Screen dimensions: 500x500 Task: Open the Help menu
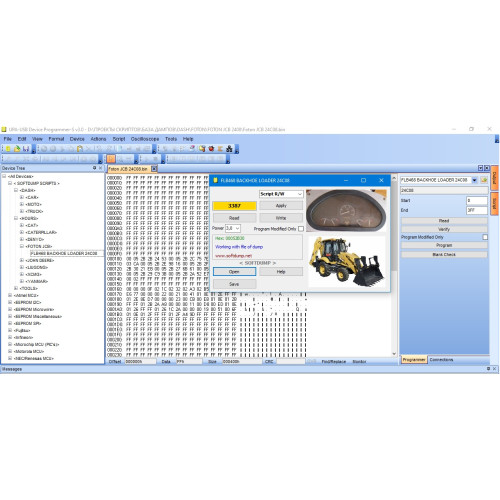coord(188,139)
